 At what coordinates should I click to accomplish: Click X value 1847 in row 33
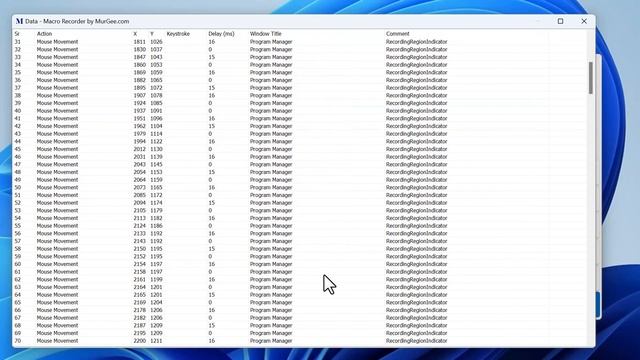(x=140, y=57)
